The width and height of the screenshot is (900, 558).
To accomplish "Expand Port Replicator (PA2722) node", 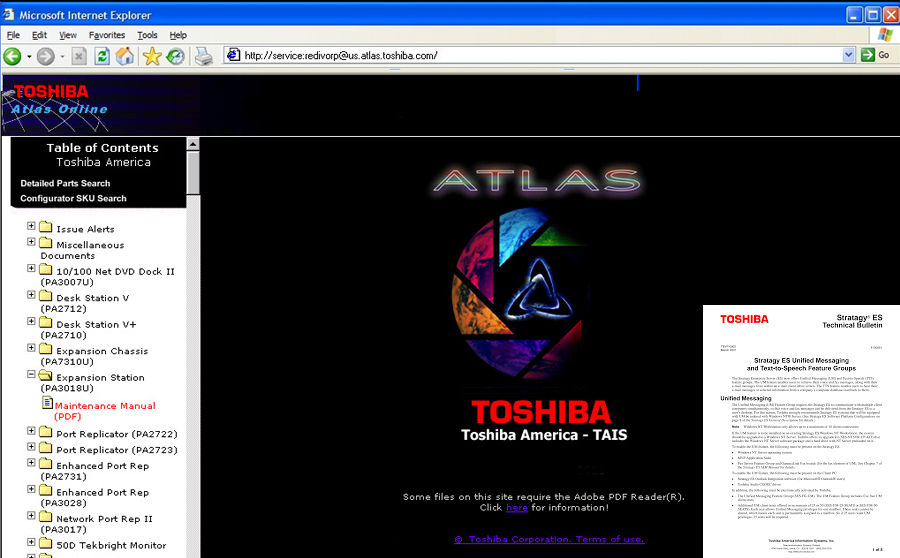I will (x=31, y=431).
